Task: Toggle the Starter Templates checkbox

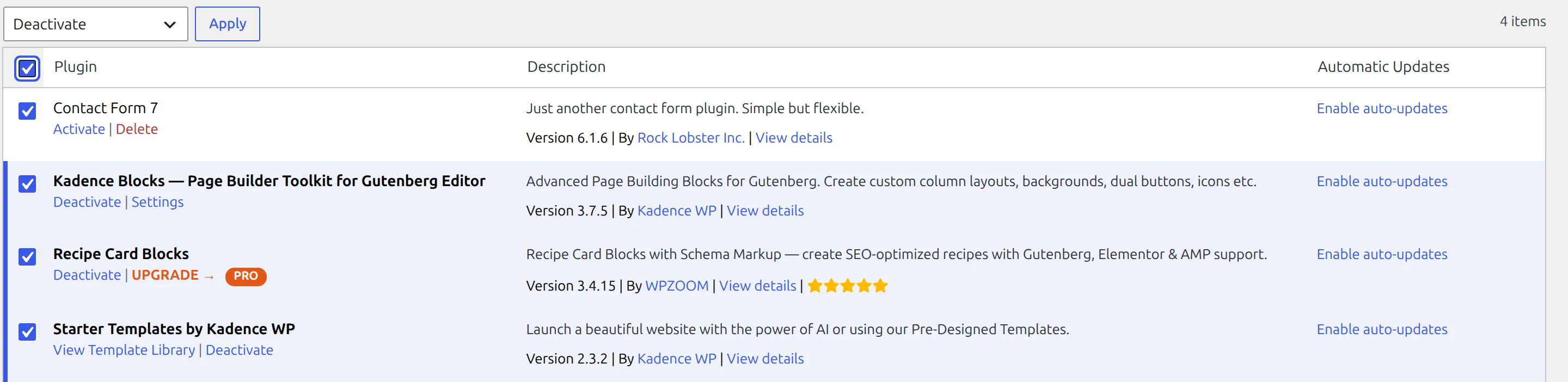Action: coord(27,331)
